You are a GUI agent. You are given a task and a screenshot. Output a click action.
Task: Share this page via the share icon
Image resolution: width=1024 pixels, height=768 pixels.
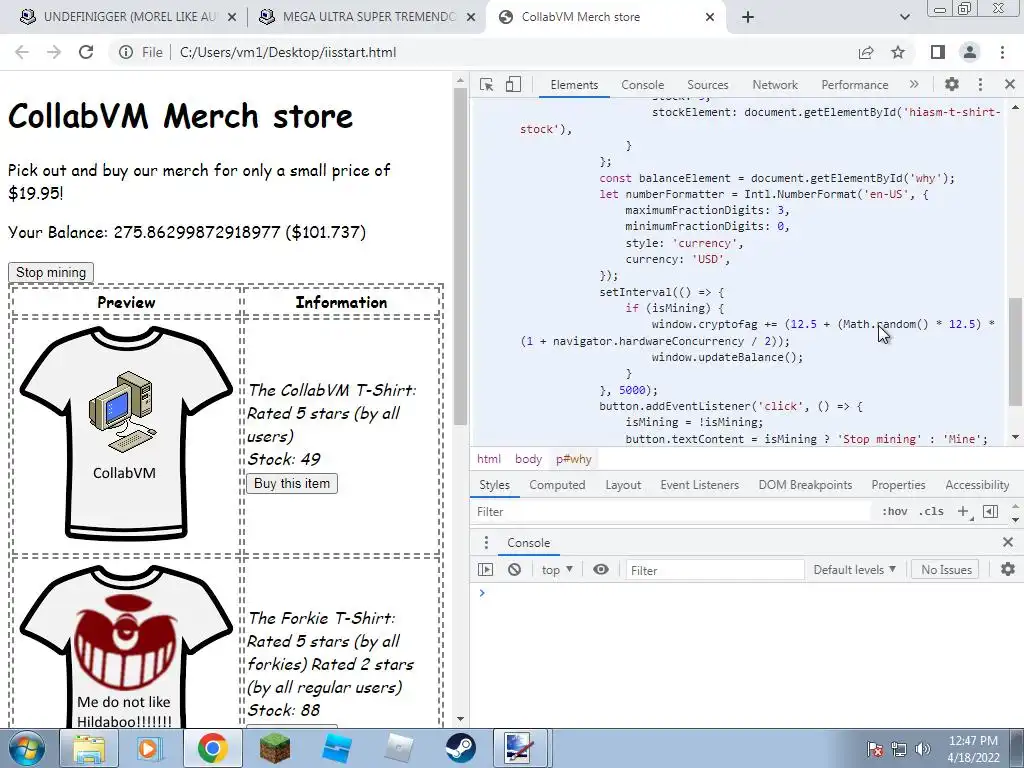[866, 52]
